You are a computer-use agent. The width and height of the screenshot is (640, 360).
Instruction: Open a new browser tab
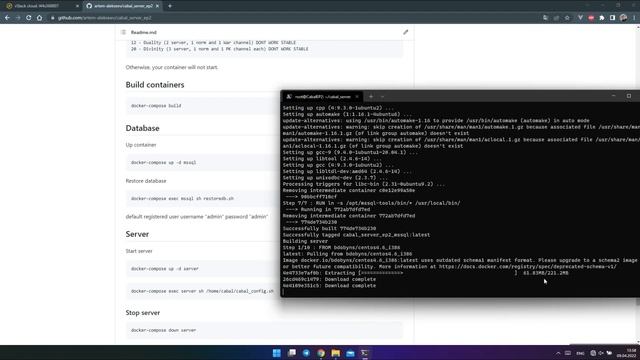(170, 6)
